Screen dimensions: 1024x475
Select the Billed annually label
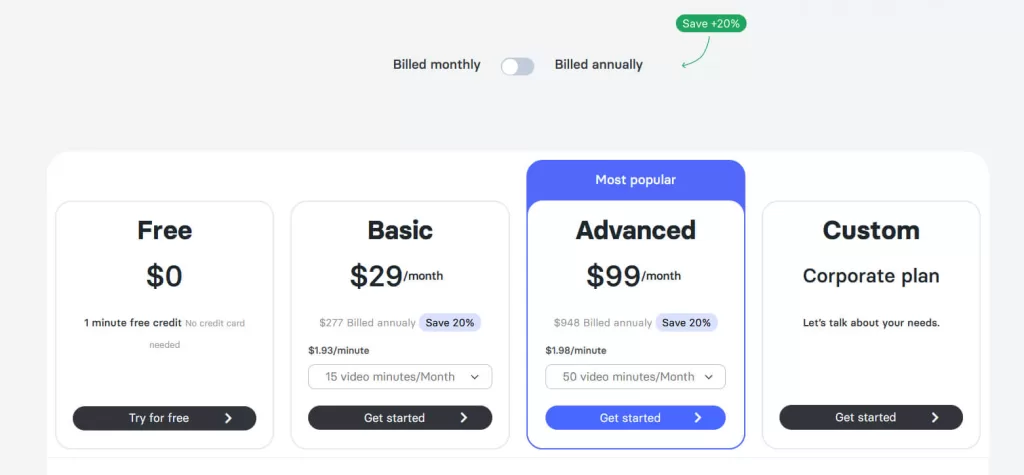pos(598,65)
